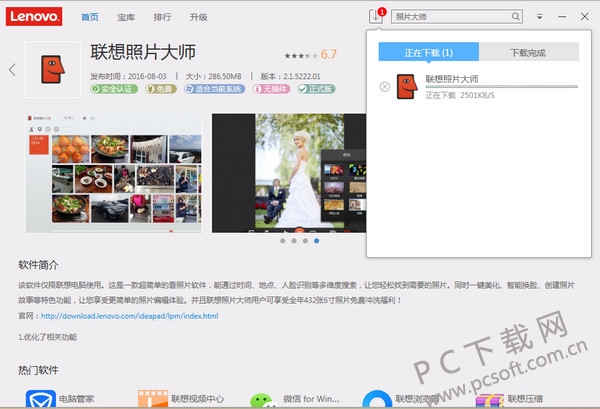Open the photo gallery screenshot thumbnail

point(114,173)
